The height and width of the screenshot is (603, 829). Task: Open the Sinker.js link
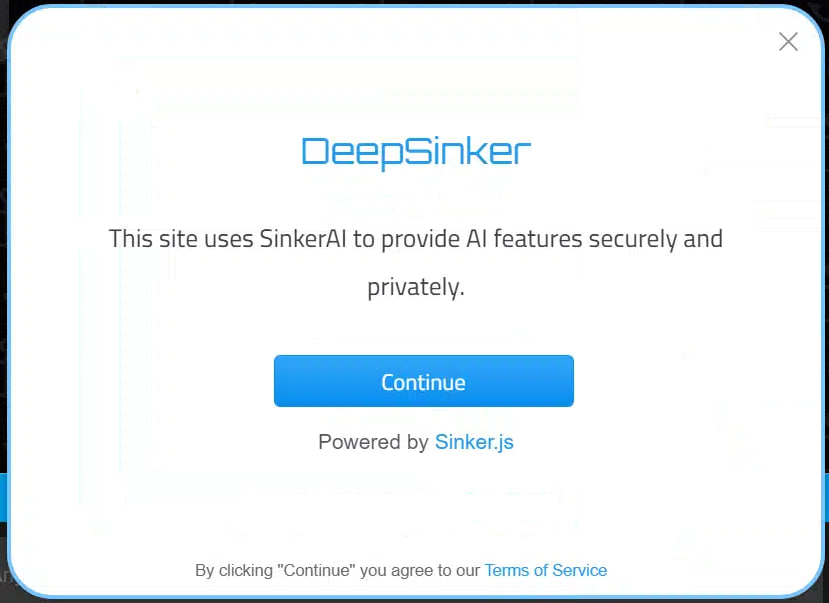[x=474, y=442]
